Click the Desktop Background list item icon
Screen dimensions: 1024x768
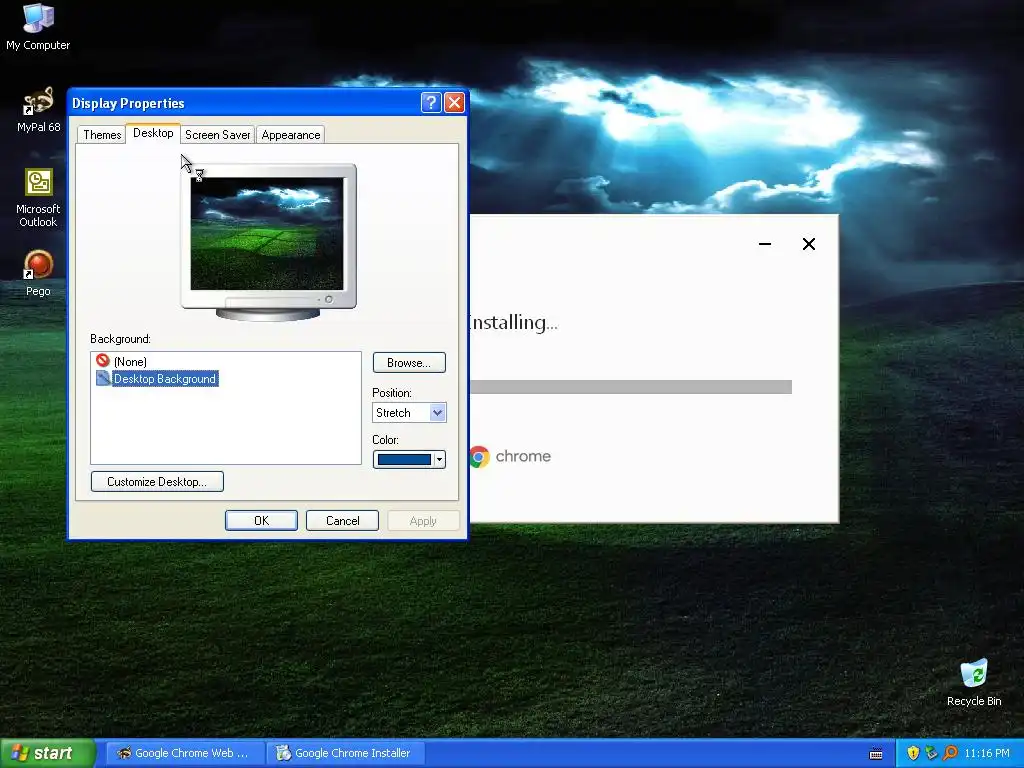(x=103, y=378)
